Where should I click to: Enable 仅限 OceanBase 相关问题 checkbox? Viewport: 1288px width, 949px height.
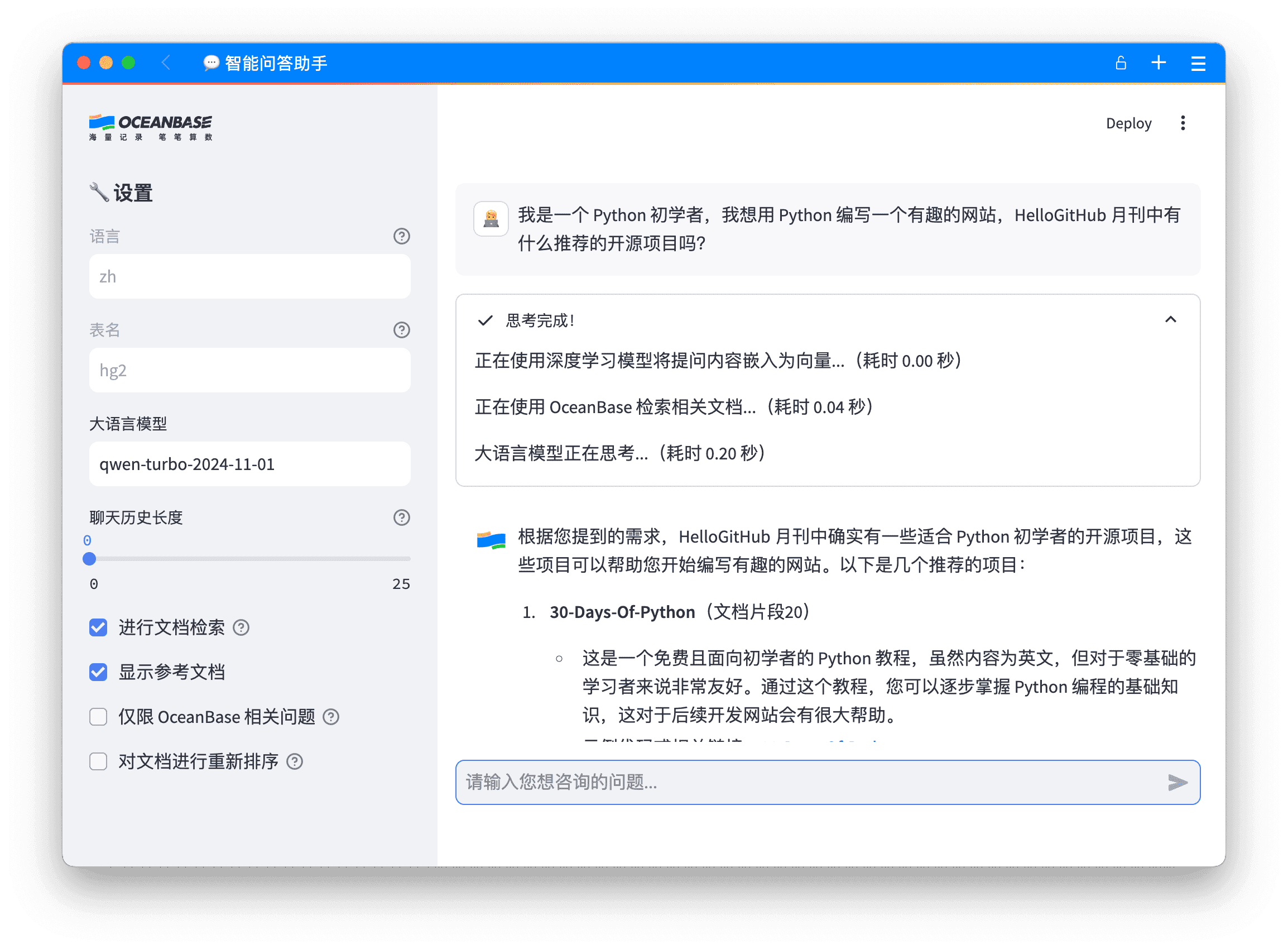[98, 717]
